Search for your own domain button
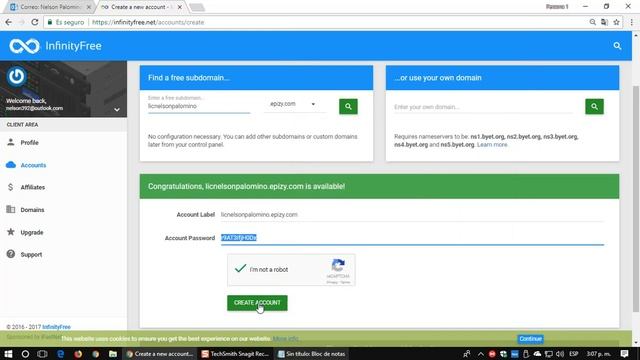This screenshot has width=640, height=360. coord(594,107)
